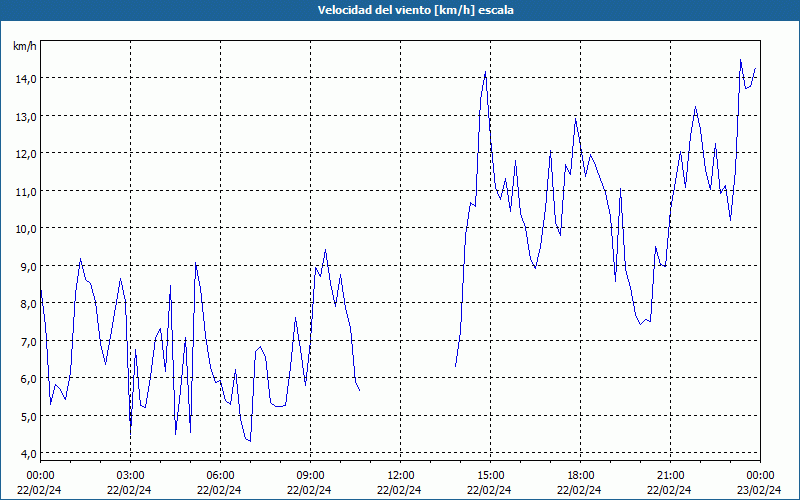Click the '14,0' y-axis value
This screenshot has width=800, height=500.
[27, 79]
